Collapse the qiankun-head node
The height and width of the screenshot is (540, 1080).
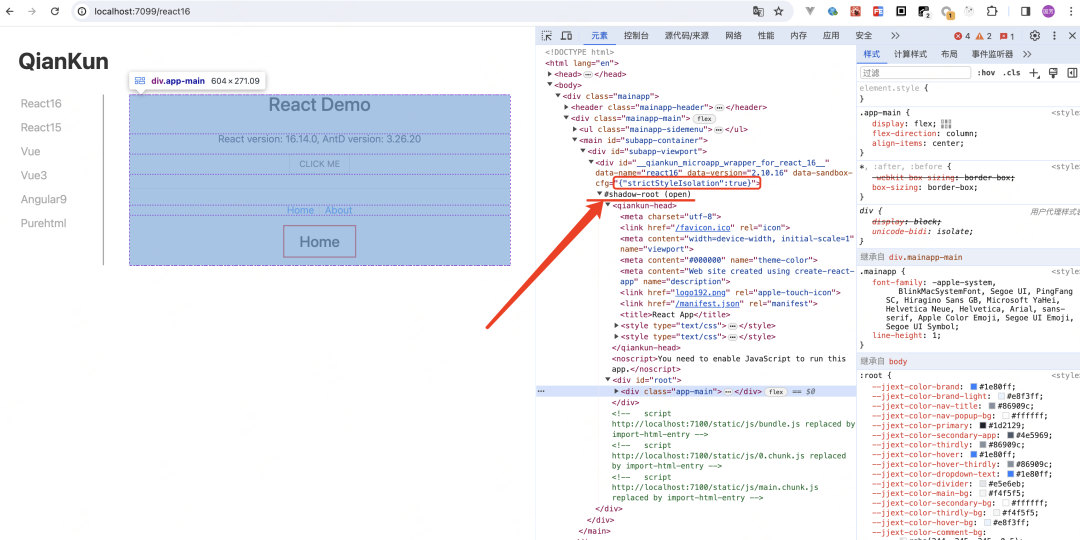608,205
